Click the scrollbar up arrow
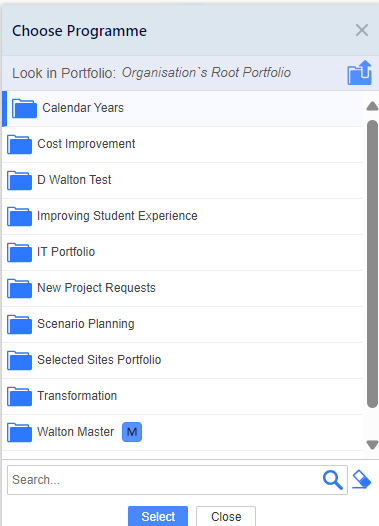Screen dimensions: 379x526 [372, 106]
